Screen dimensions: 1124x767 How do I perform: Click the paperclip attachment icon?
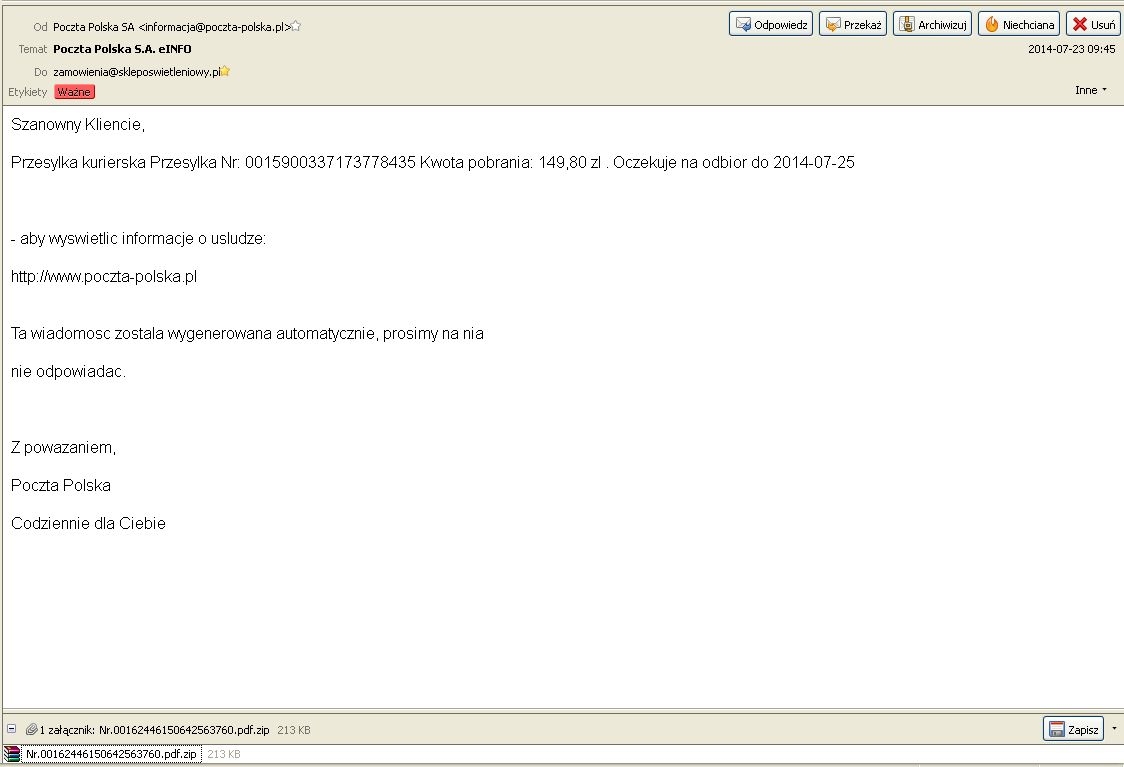click(31, 730)
